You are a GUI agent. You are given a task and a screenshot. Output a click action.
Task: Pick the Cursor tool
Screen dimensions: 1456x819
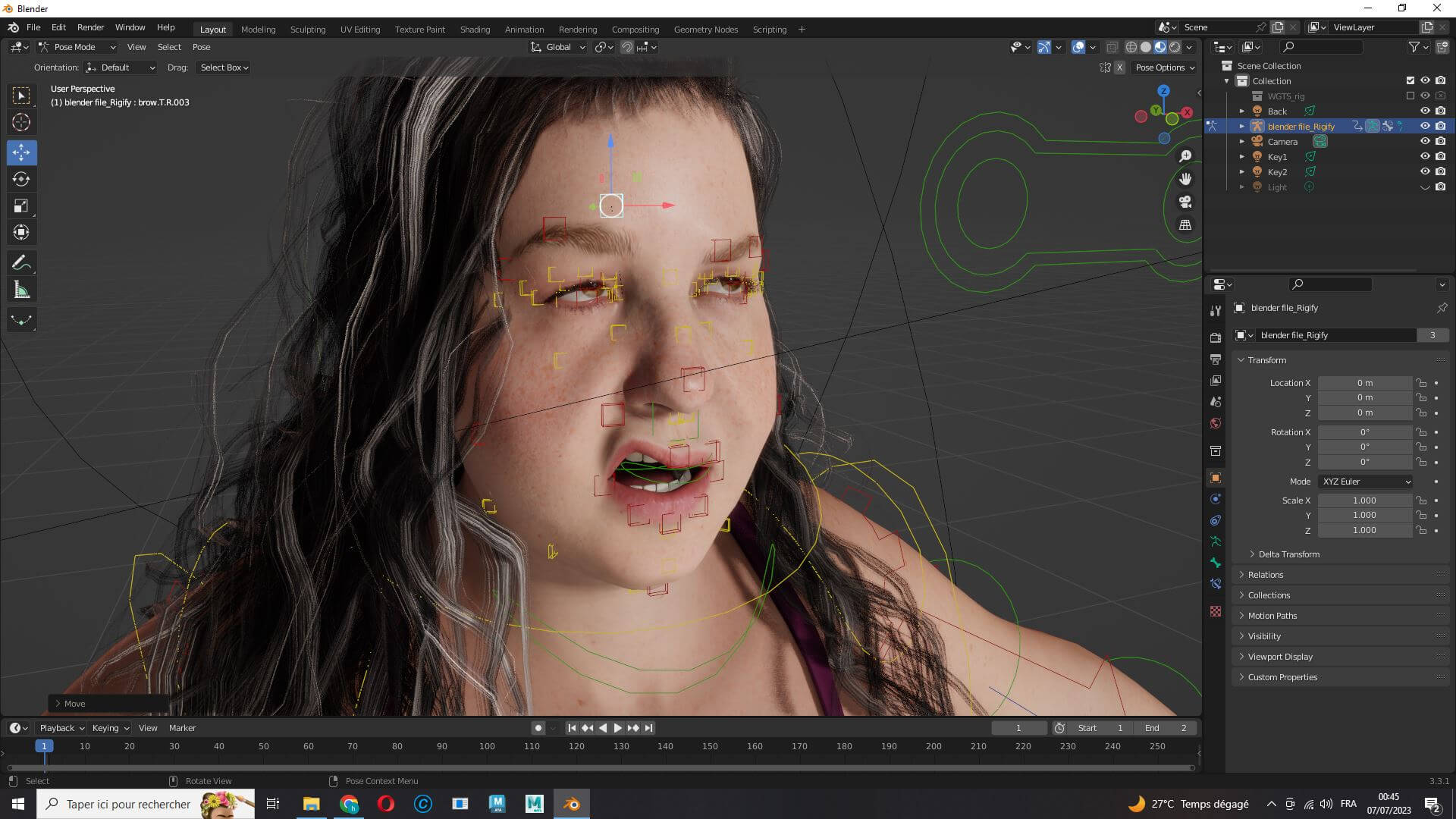[21, 122]
